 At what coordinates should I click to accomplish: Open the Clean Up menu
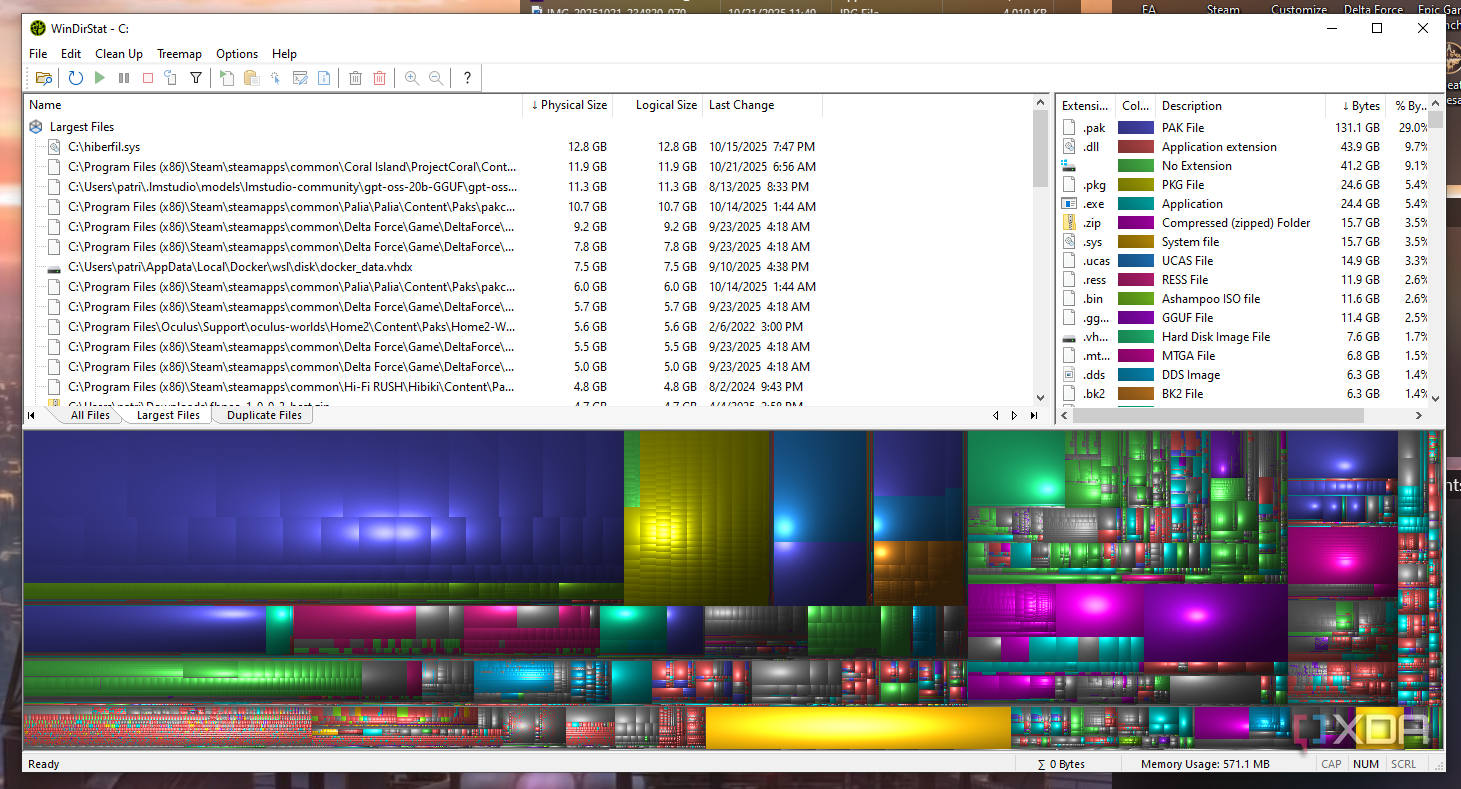click(x=119, y=54)
